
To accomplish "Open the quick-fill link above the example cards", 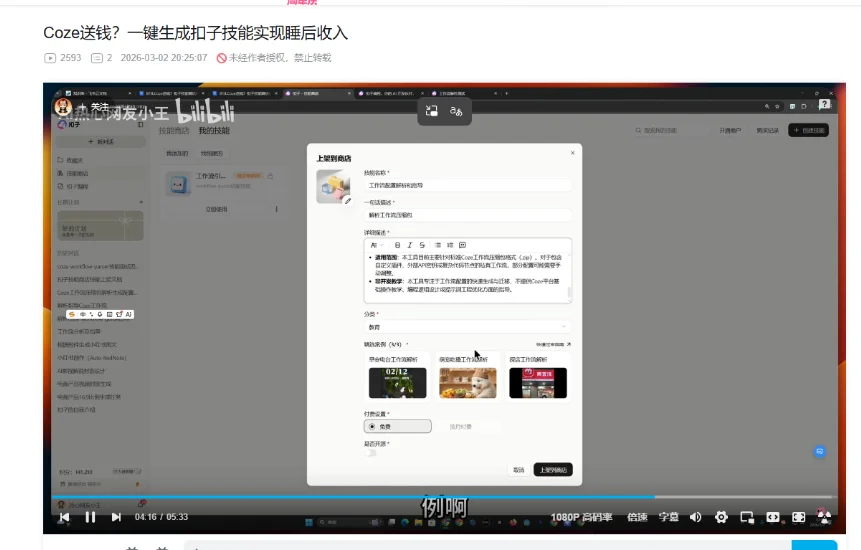I will point(554,345).
